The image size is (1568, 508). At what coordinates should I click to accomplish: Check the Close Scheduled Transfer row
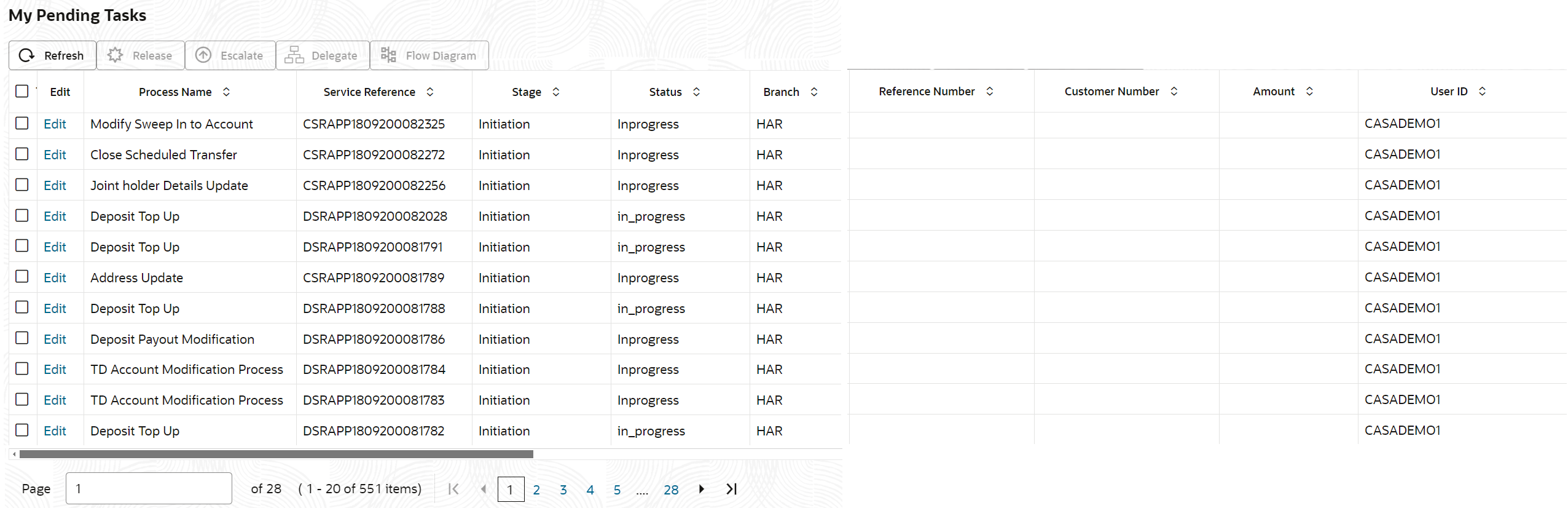click(x=22, y=154)
